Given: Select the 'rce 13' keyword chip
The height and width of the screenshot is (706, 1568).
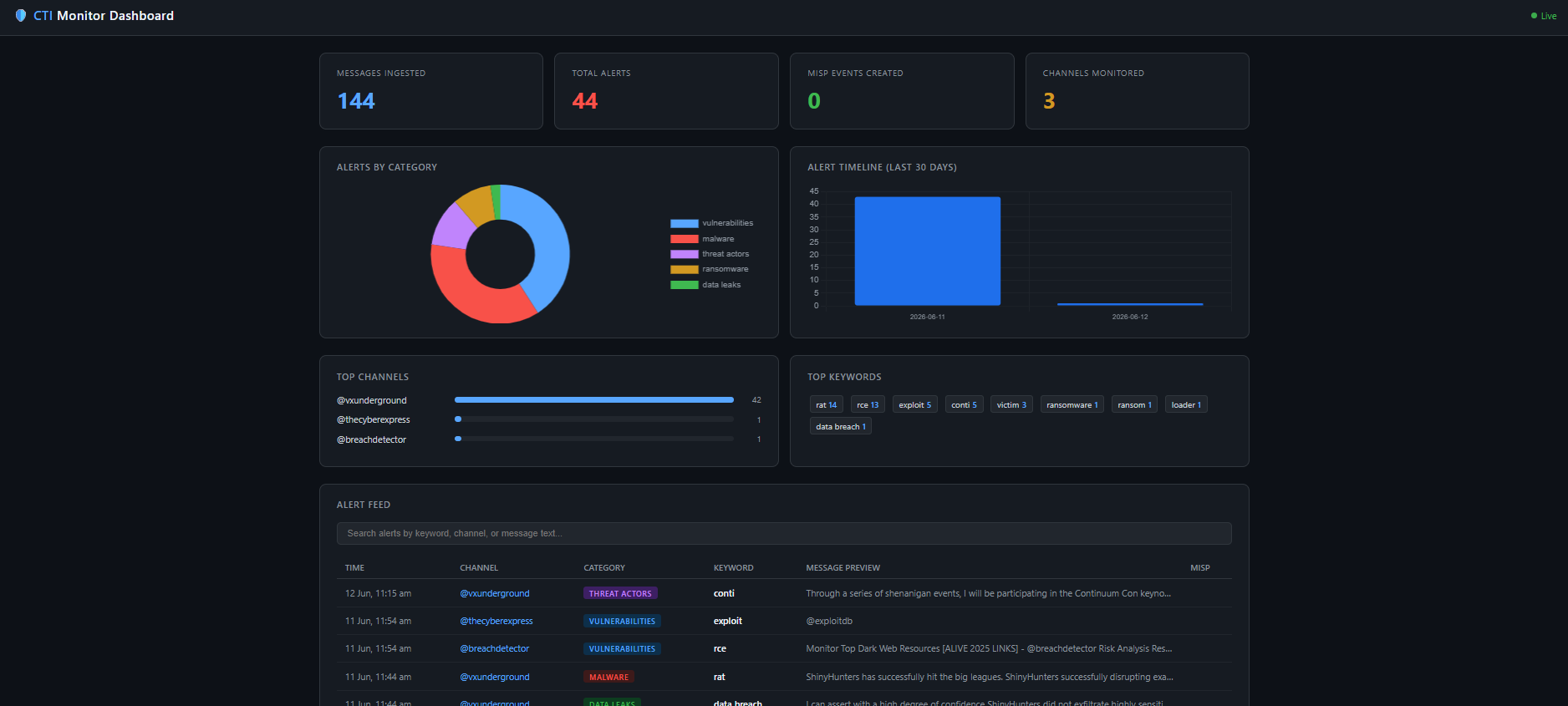Looking at the screenshot, I should click(868, 404).
